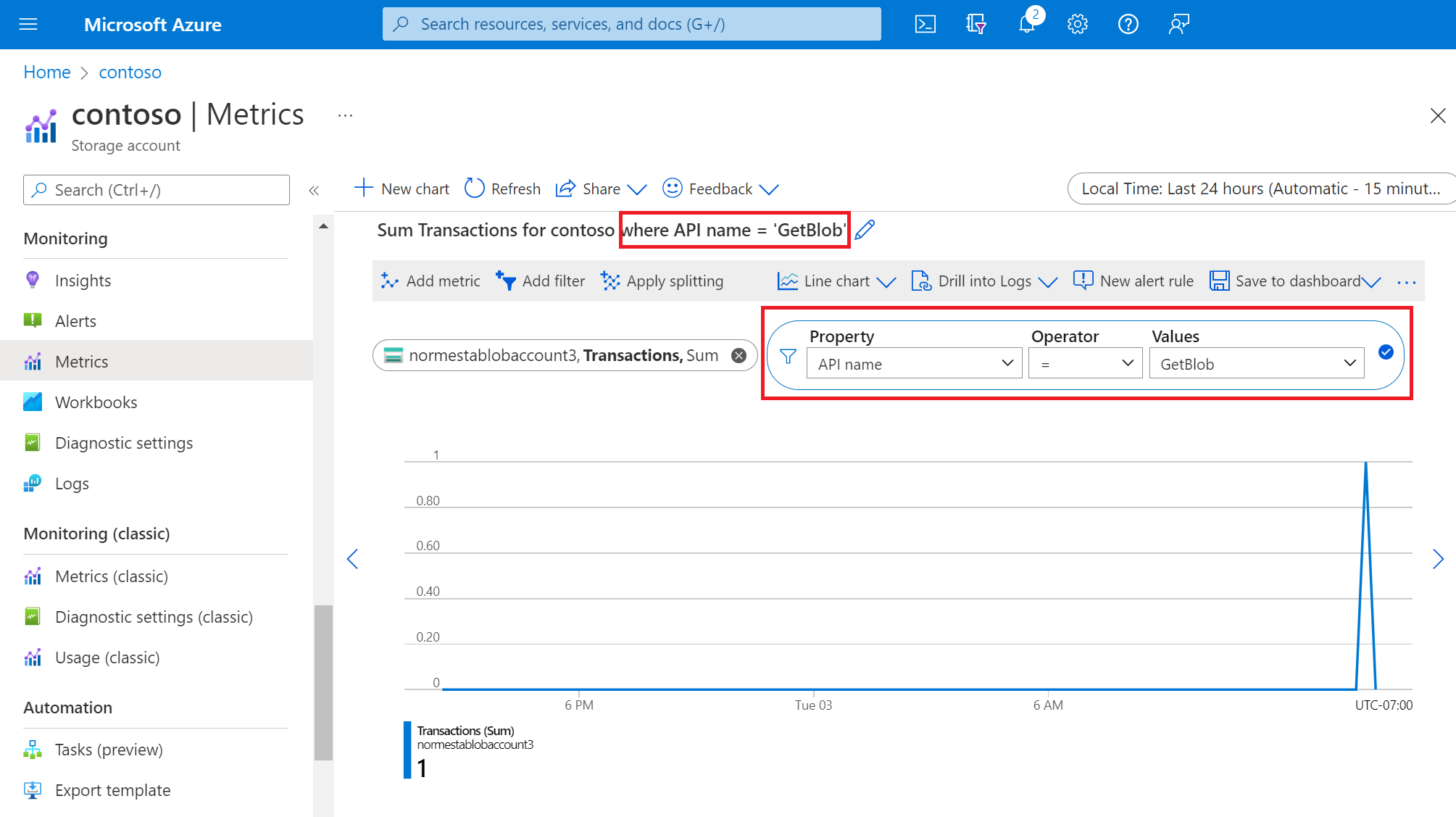Close the Metrics blade
Viewport: 1456px width, 817px height.
(x=1438, y=116)
